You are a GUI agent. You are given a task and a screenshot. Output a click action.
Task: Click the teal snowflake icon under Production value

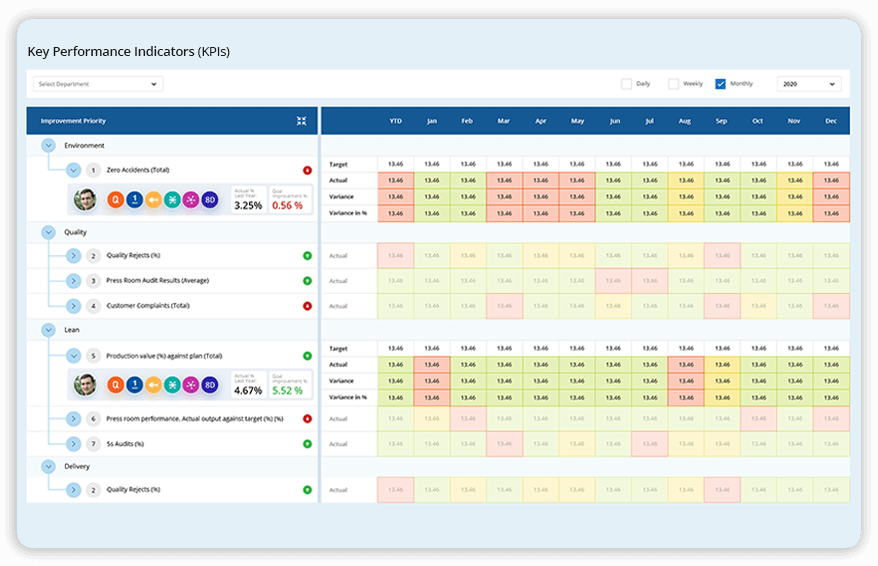(172, 385)
